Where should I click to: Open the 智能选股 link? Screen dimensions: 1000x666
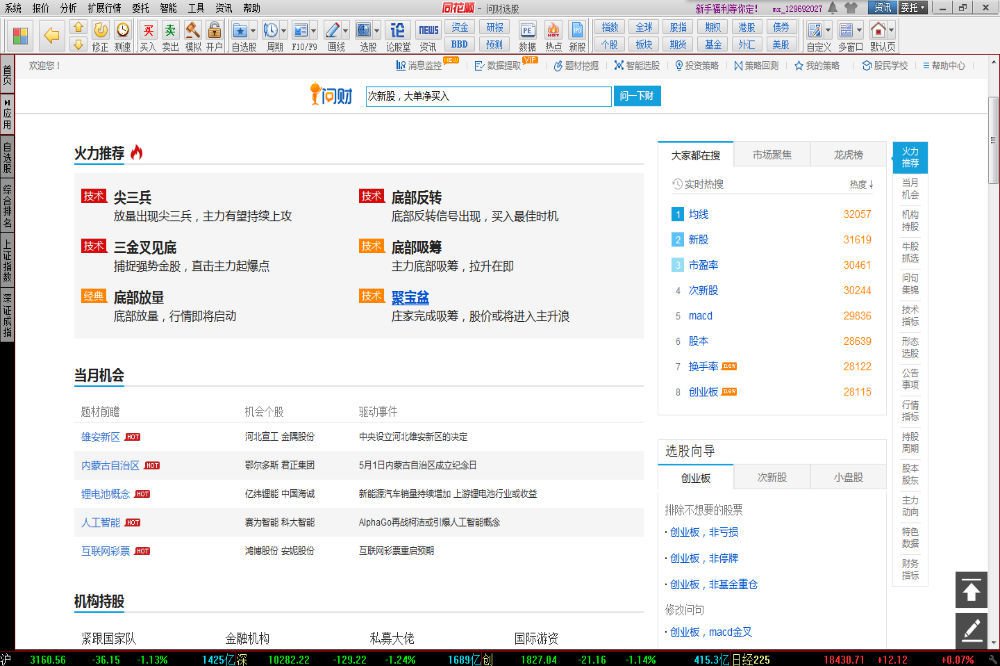[x=636, y=65]
